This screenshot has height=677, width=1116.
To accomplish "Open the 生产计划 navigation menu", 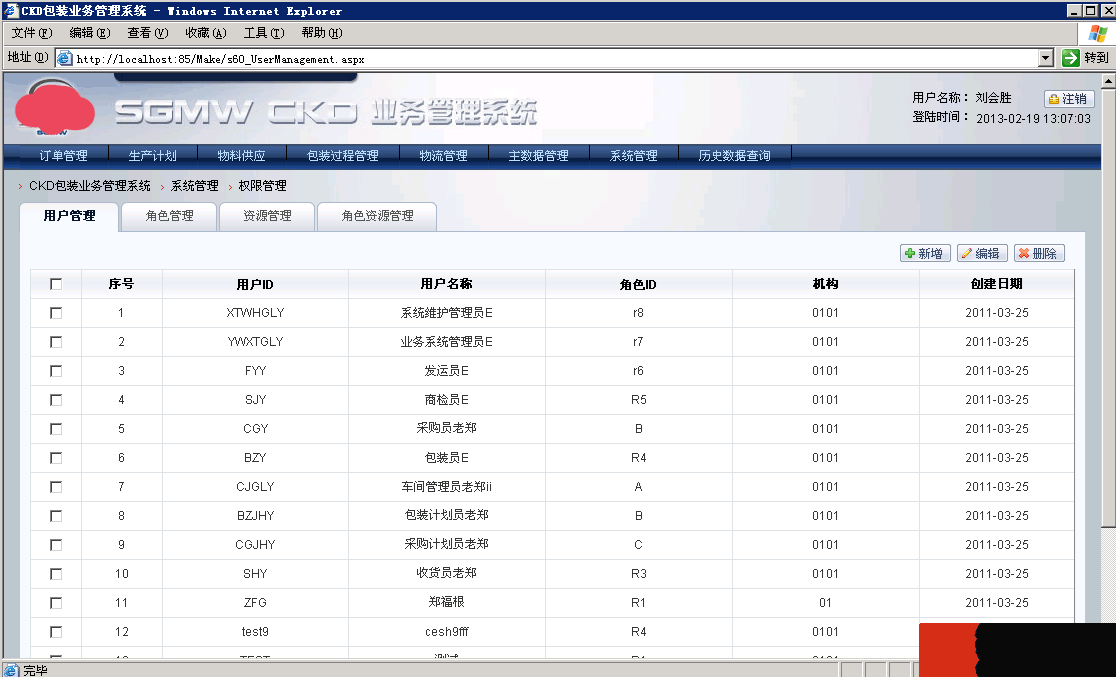I will pyautogui.click(x=152, y=155).
